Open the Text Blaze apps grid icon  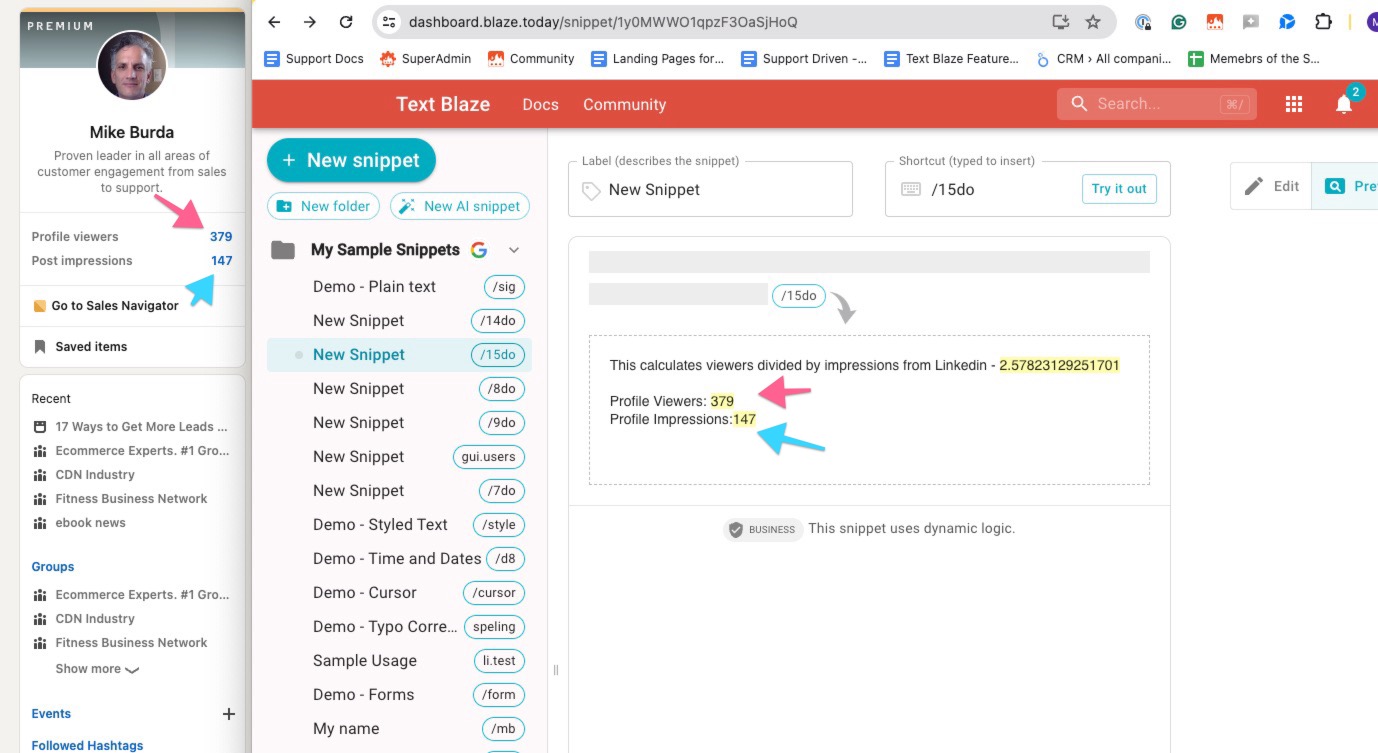[x=1294, y=104]
